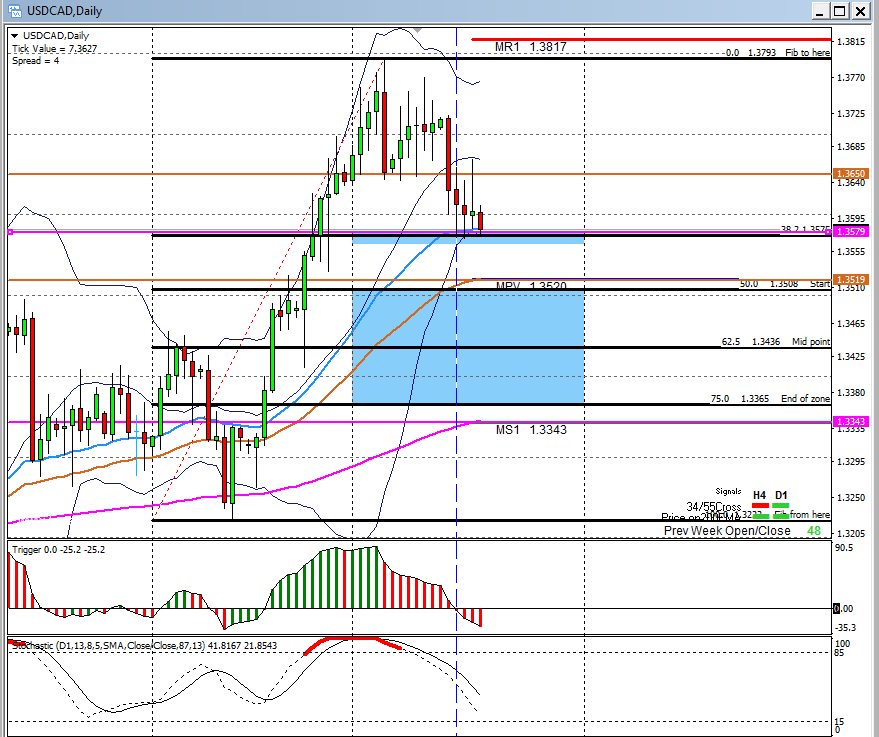The image size is (879, 737).
Task: Click the "50.0 1.3508 Start" fib label
Action: (785, 284)
